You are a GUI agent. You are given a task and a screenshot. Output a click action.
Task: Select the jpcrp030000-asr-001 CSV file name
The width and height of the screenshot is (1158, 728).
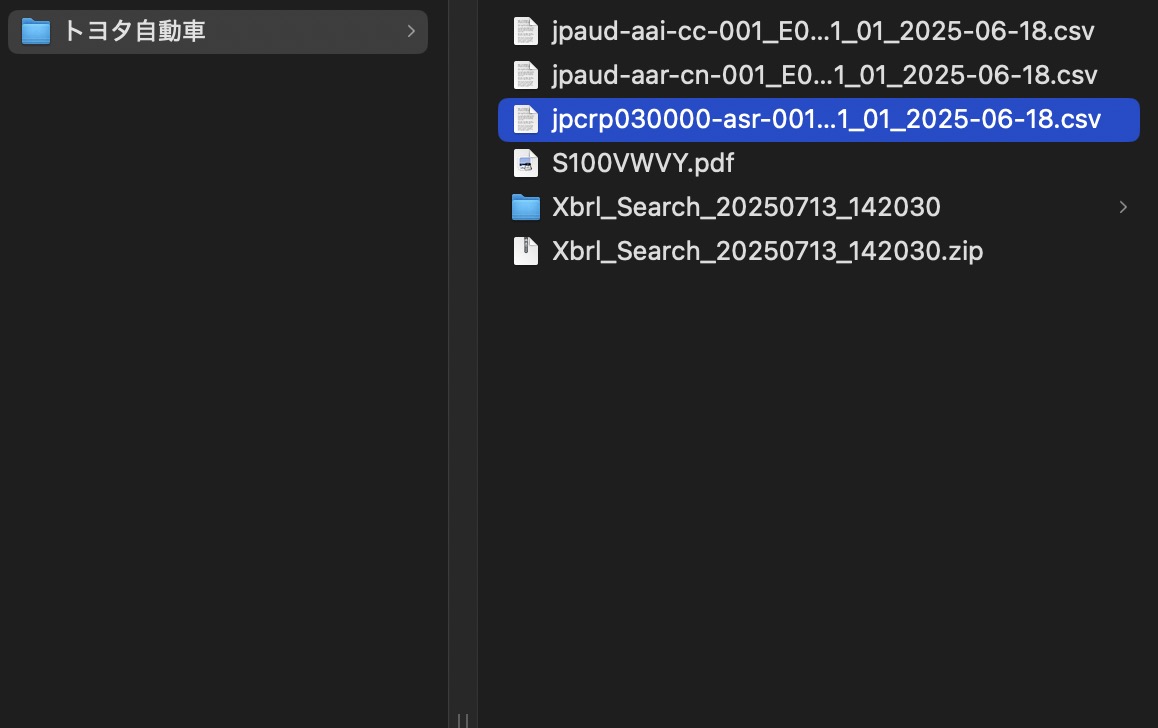click(x=826, y=119)
